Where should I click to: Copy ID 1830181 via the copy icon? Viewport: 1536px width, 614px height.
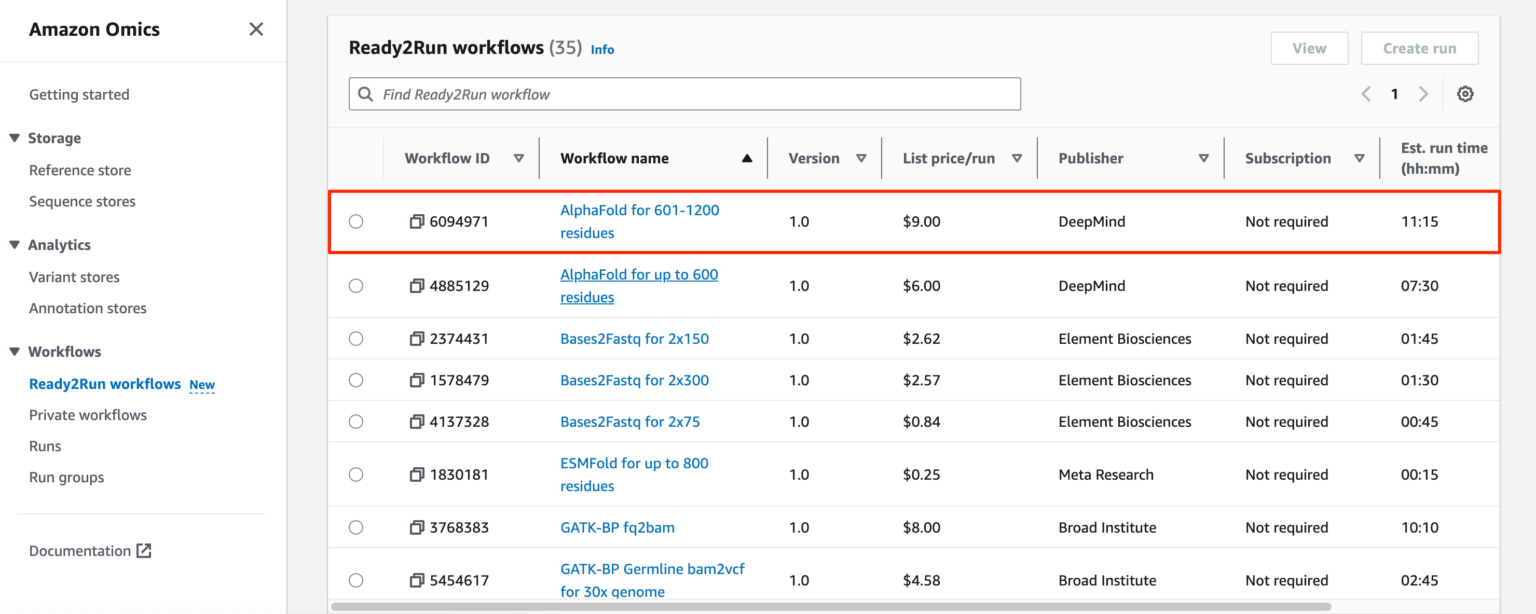click(417, 474)
